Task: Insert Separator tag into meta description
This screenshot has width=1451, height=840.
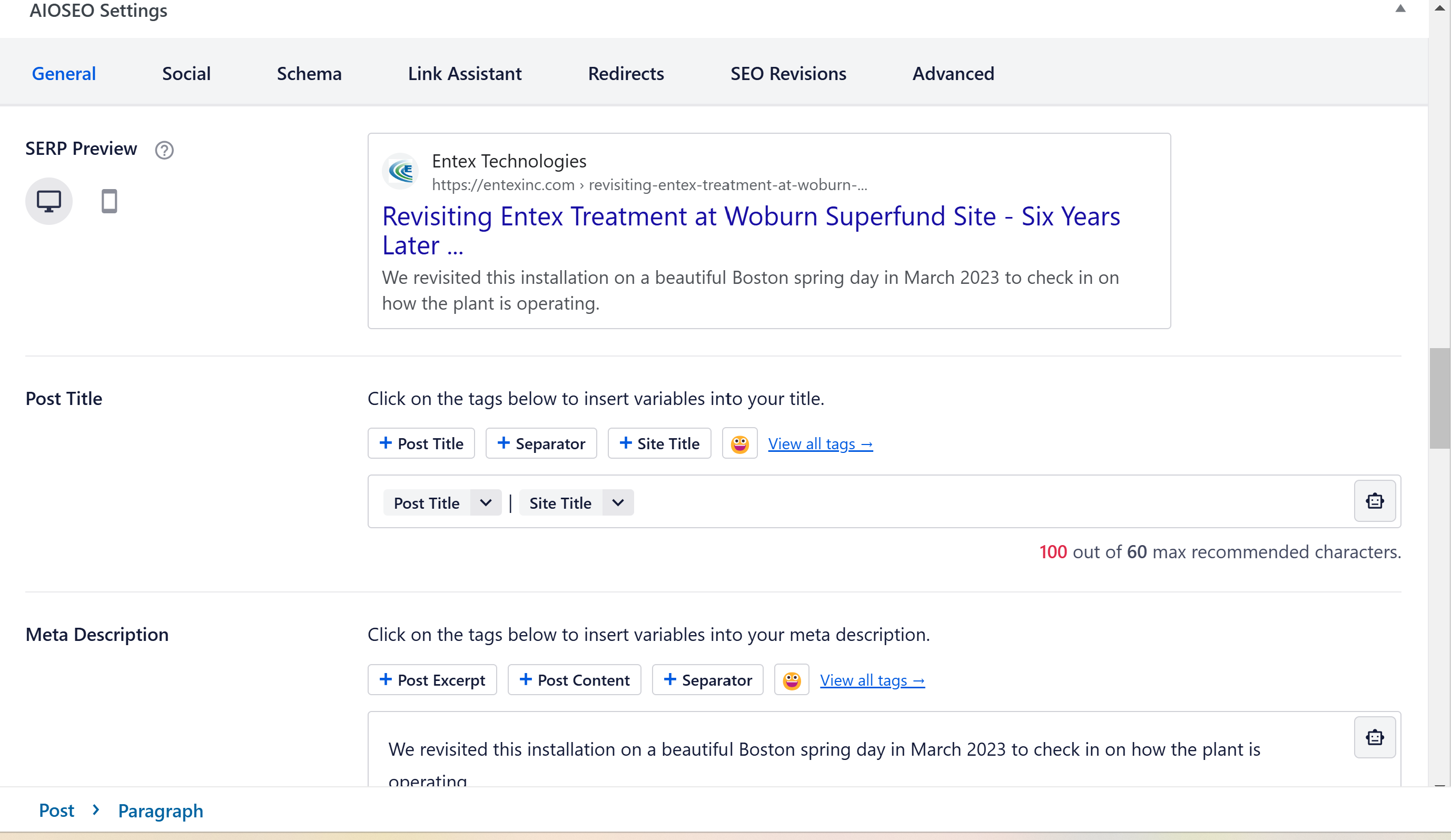Action: [x=708, y=680]
